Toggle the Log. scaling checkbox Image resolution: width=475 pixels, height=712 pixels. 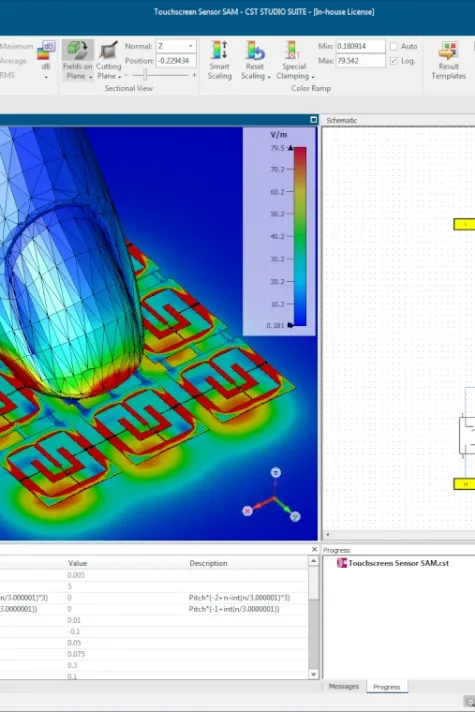tap(394, 61)
